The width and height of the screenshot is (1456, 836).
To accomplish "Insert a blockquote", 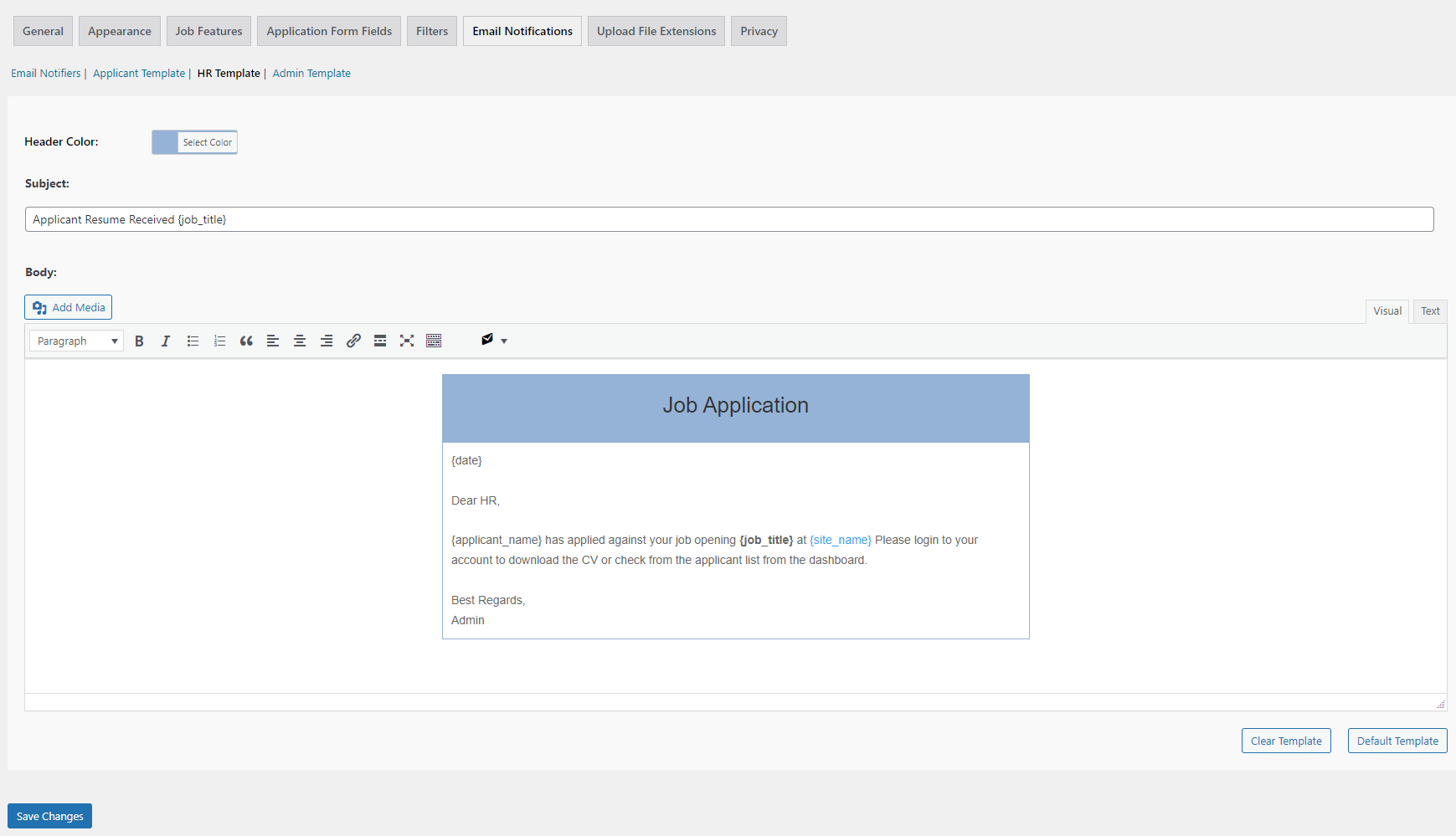I will 246,341.
